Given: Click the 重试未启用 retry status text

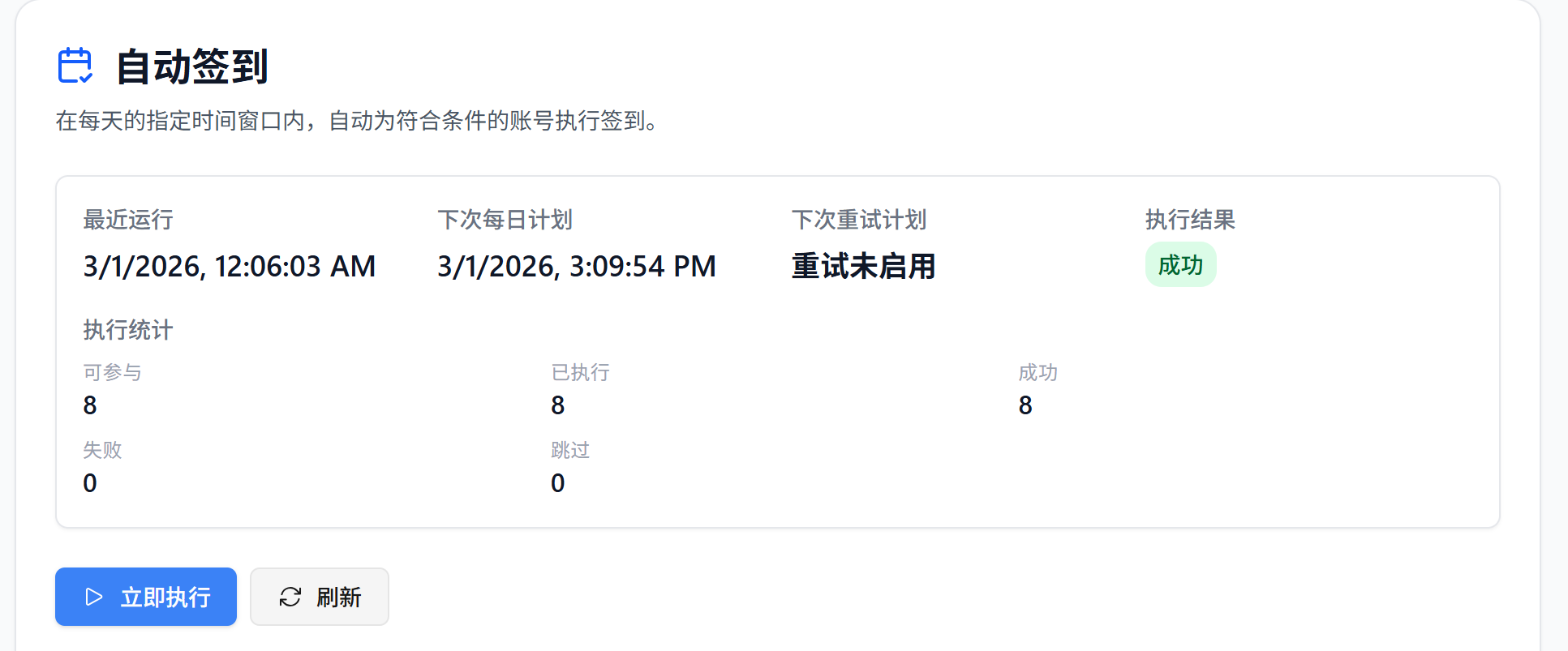Looking at the screenshot, I should tap(863, 267).
